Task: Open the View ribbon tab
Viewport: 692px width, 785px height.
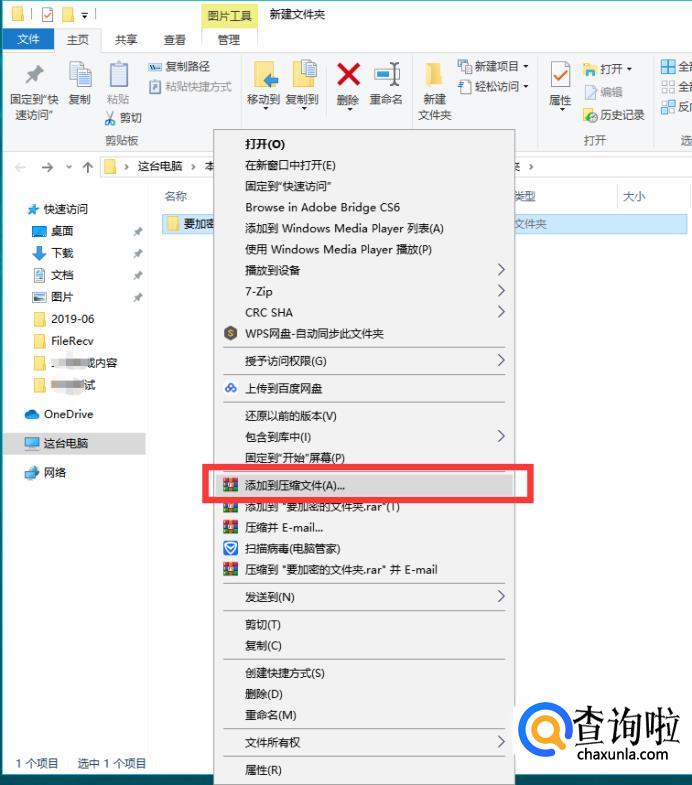Action: pyautogui.click(x=175, y=40)
